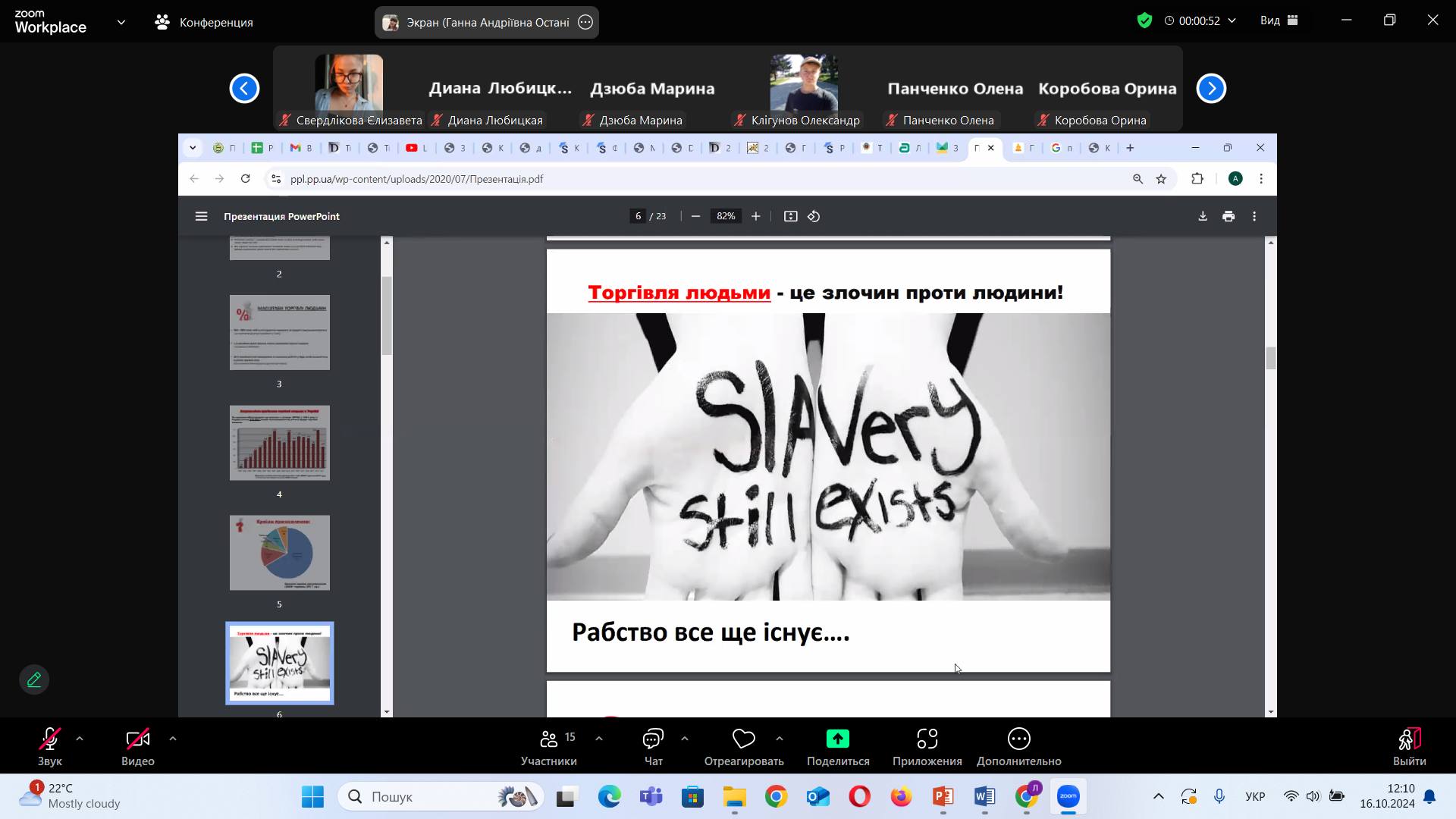Open the Zoom Chat panel
Image resolution: width=1456 pixels, height=819 pixels.
653,739
